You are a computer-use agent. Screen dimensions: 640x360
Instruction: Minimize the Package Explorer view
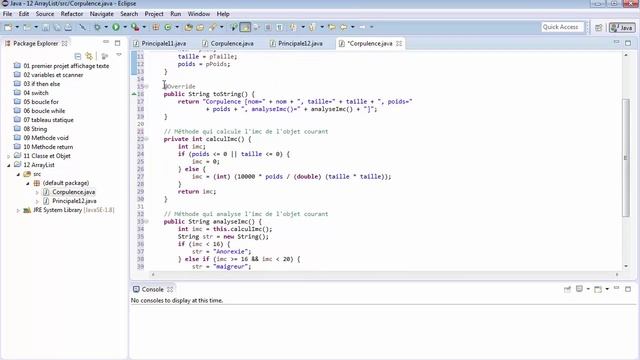coord(106,42)
